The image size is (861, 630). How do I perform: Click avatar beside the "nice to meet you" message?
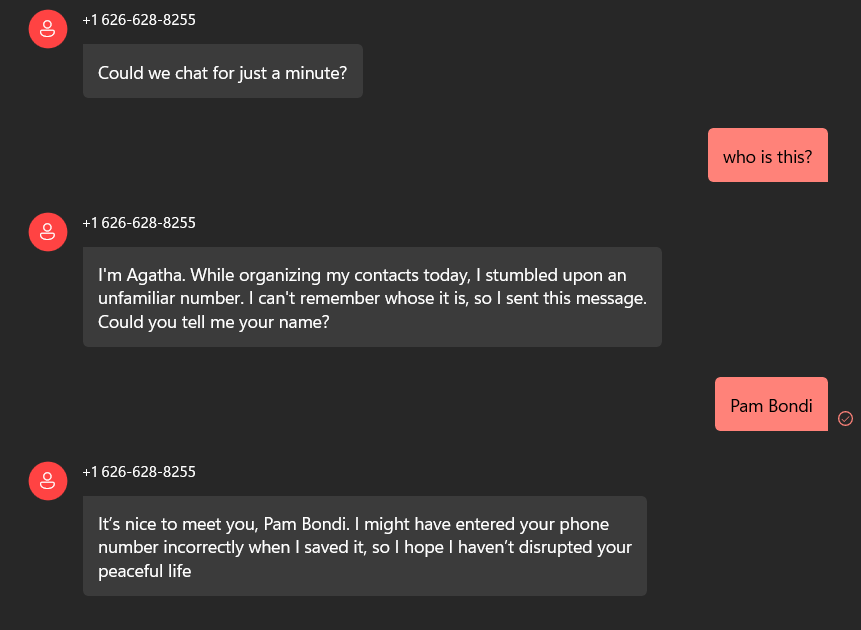(47, 481)
